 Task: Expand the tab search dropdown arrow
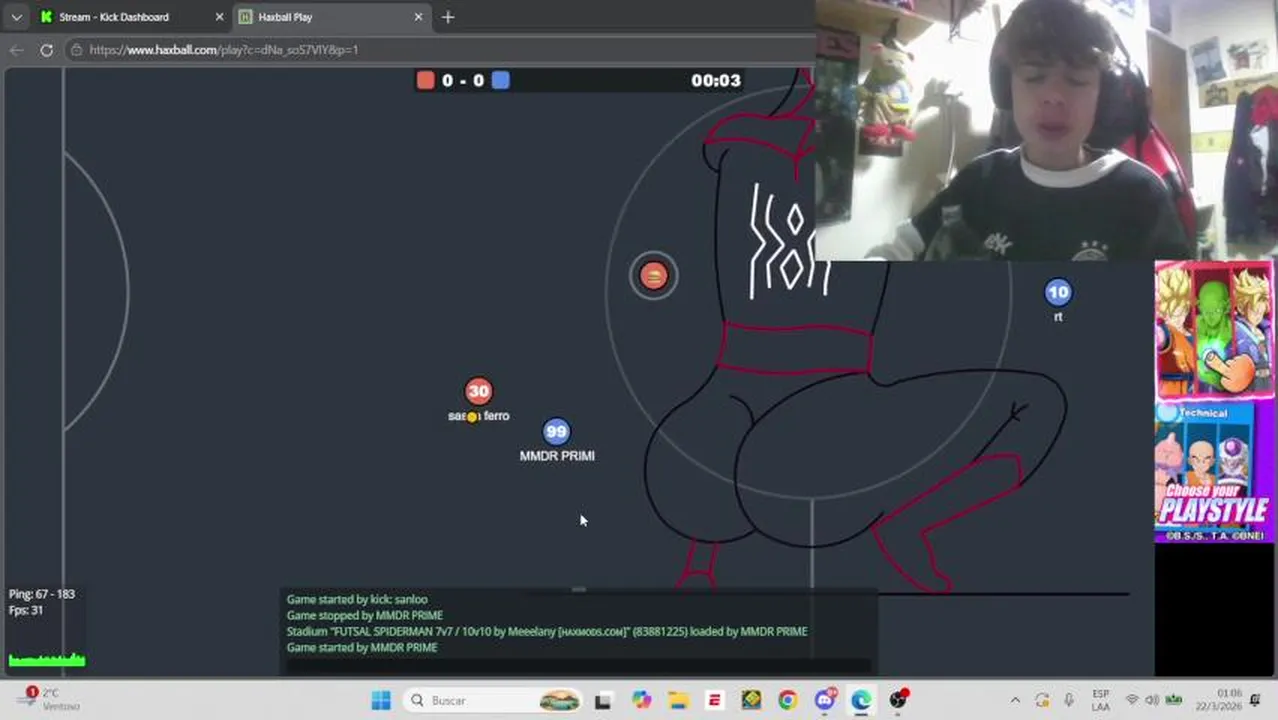pyautogui.click(x=16, y=17)
